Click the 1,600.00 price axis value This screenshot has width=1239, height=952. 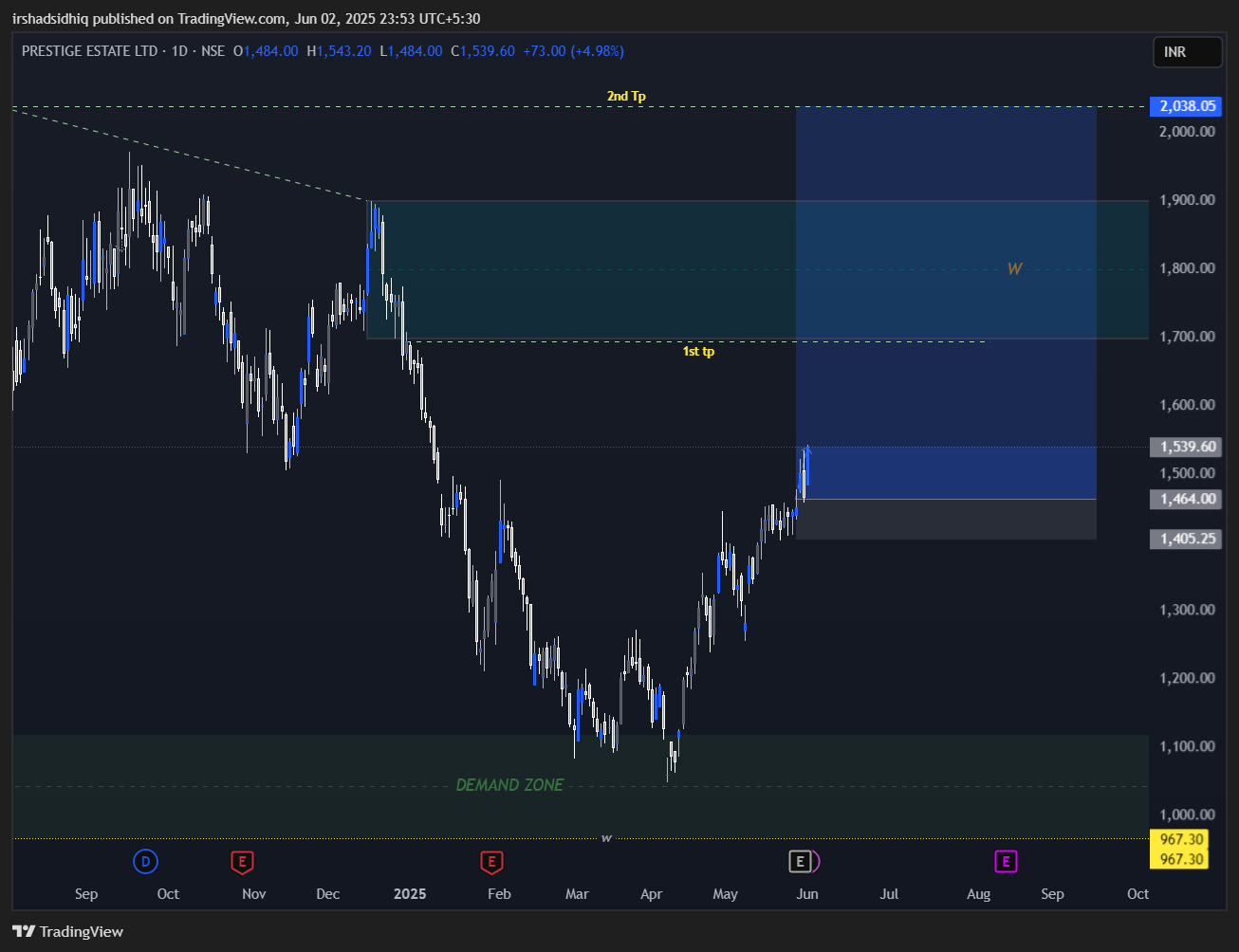1187,405
